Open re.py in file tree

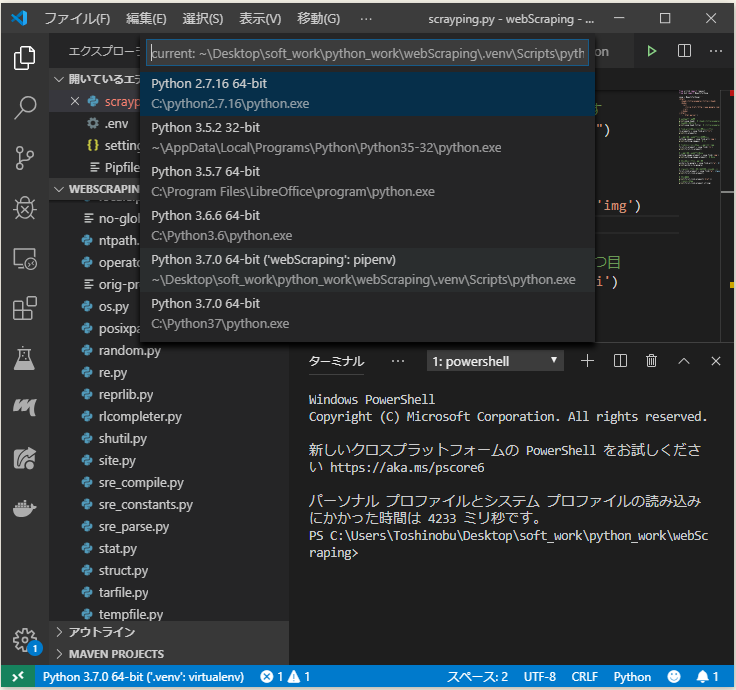113,373
